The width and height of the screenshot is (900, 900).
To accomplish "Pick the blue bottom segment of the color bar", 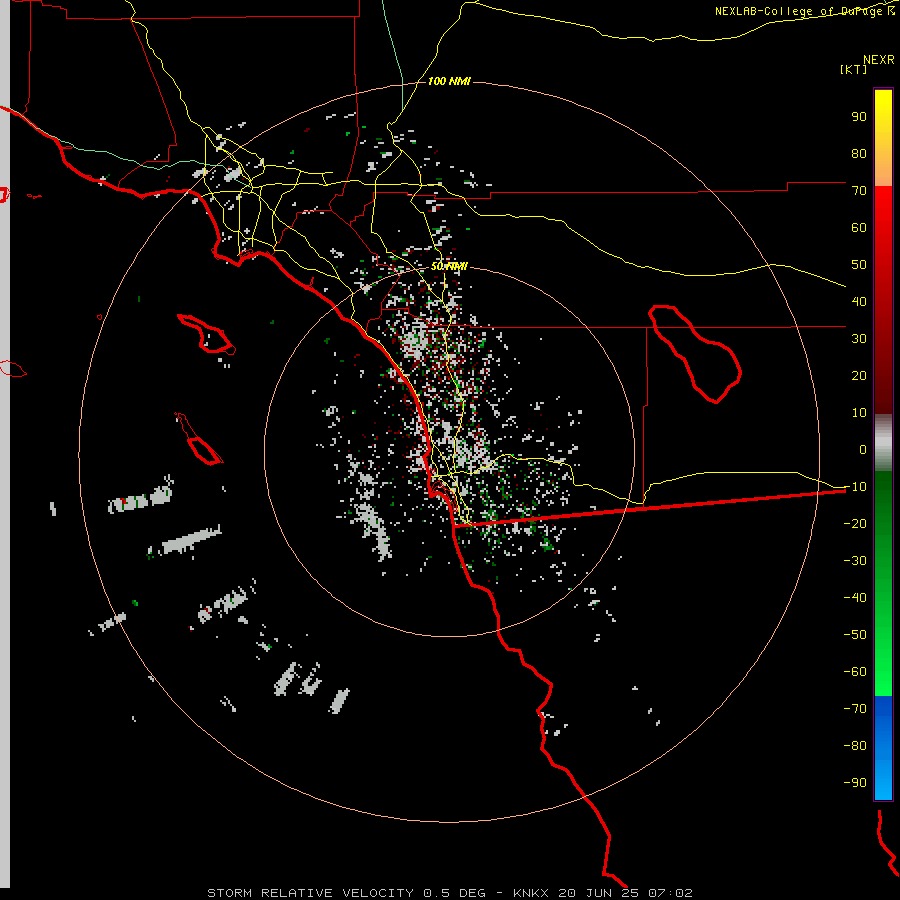I will point(883,747).
